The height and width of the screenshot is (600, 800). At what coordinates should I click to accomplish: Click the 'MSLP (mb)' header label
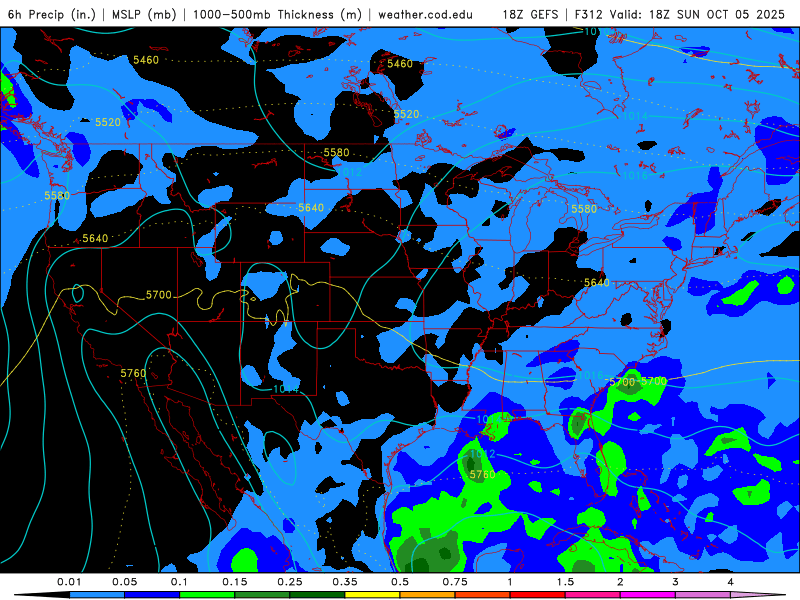(144, 15)
